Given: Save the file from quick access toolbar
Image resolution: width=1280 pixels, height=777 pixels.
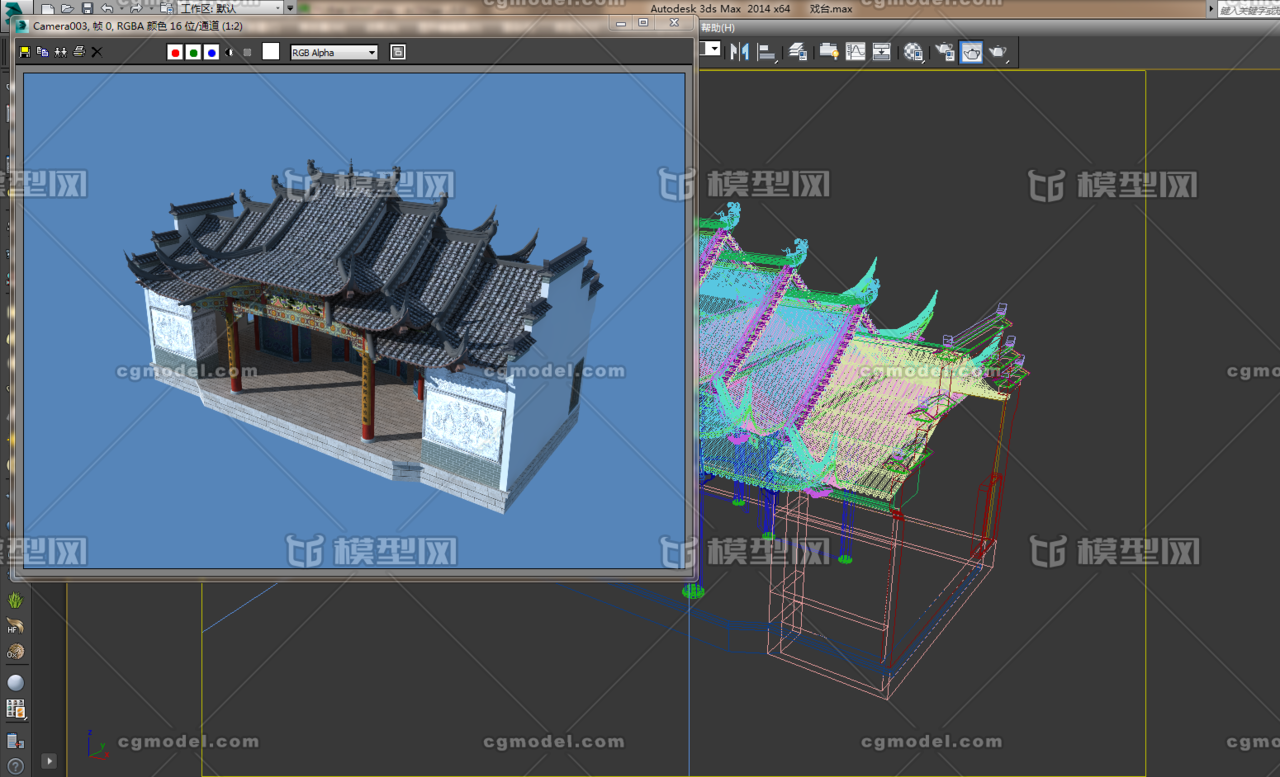Looking at the screenshot, I should (x=87, y=9).
